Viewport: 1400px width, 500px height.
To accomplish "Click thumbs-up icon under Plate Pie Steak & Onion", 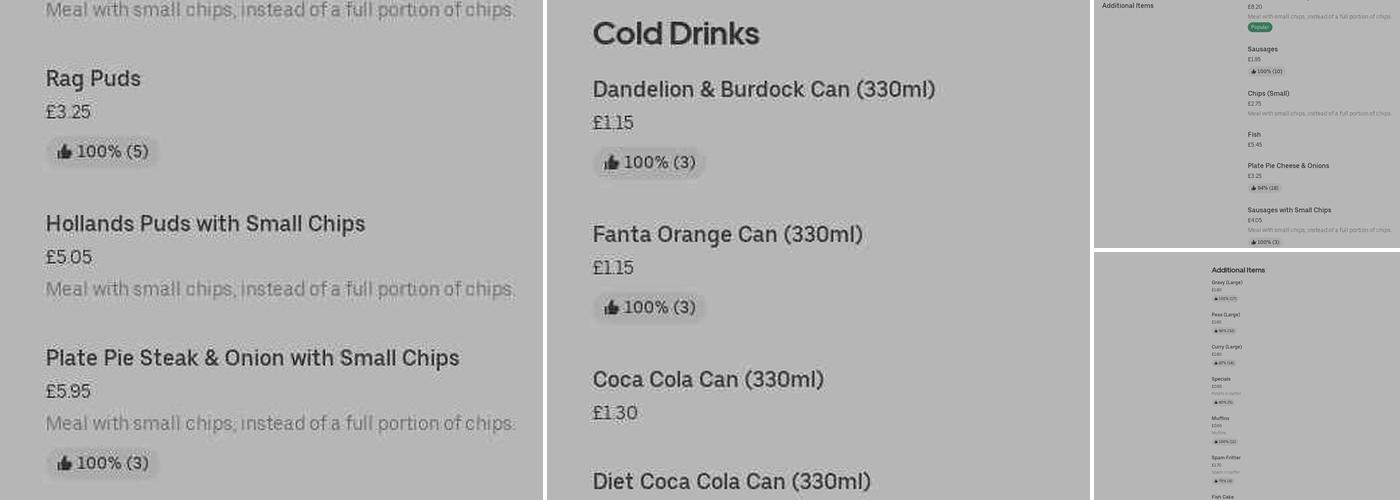I will point(64,463).
